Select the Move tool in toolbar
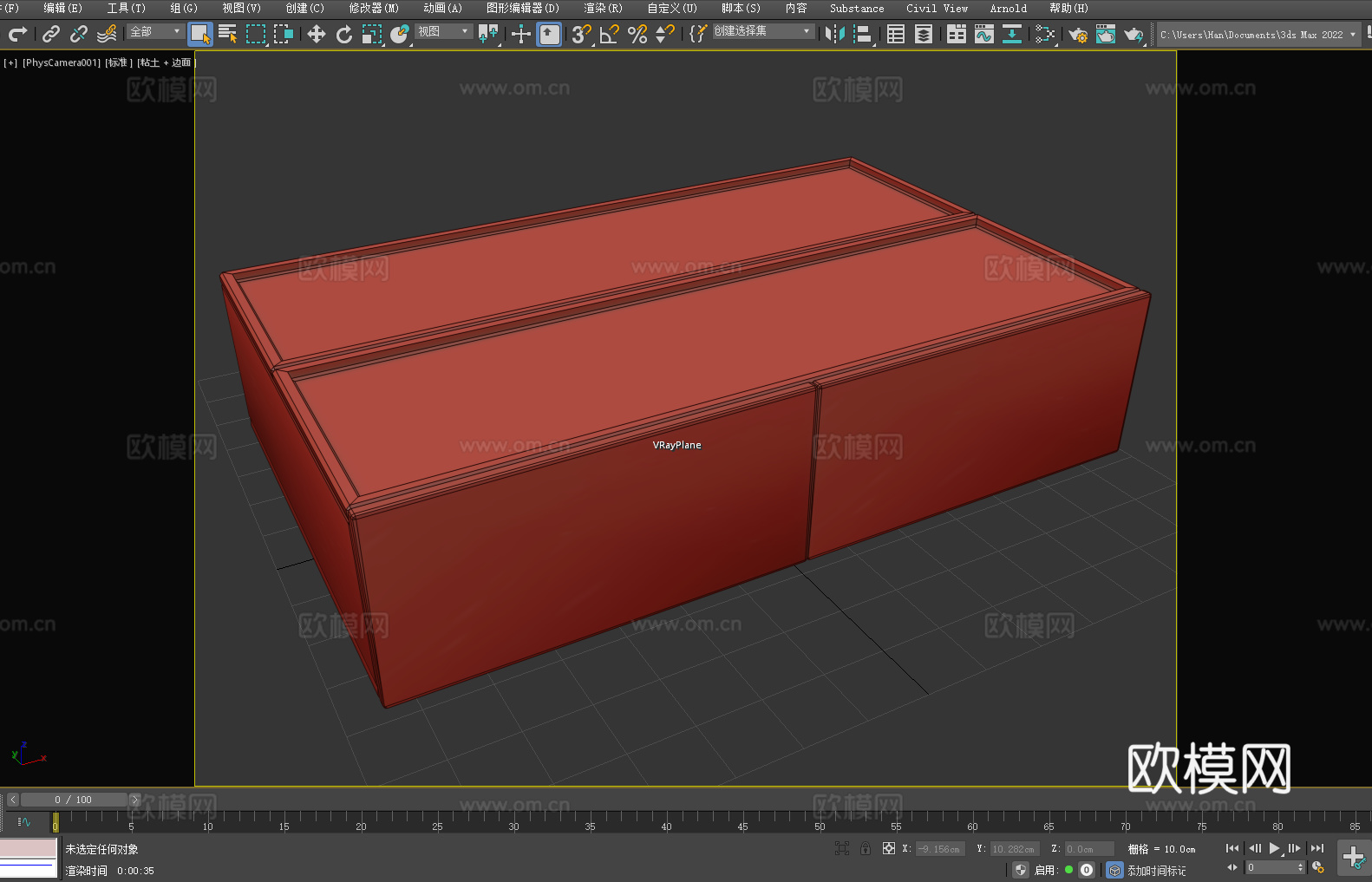Screen dimensions: 1372x882 (x=316, y=34)
